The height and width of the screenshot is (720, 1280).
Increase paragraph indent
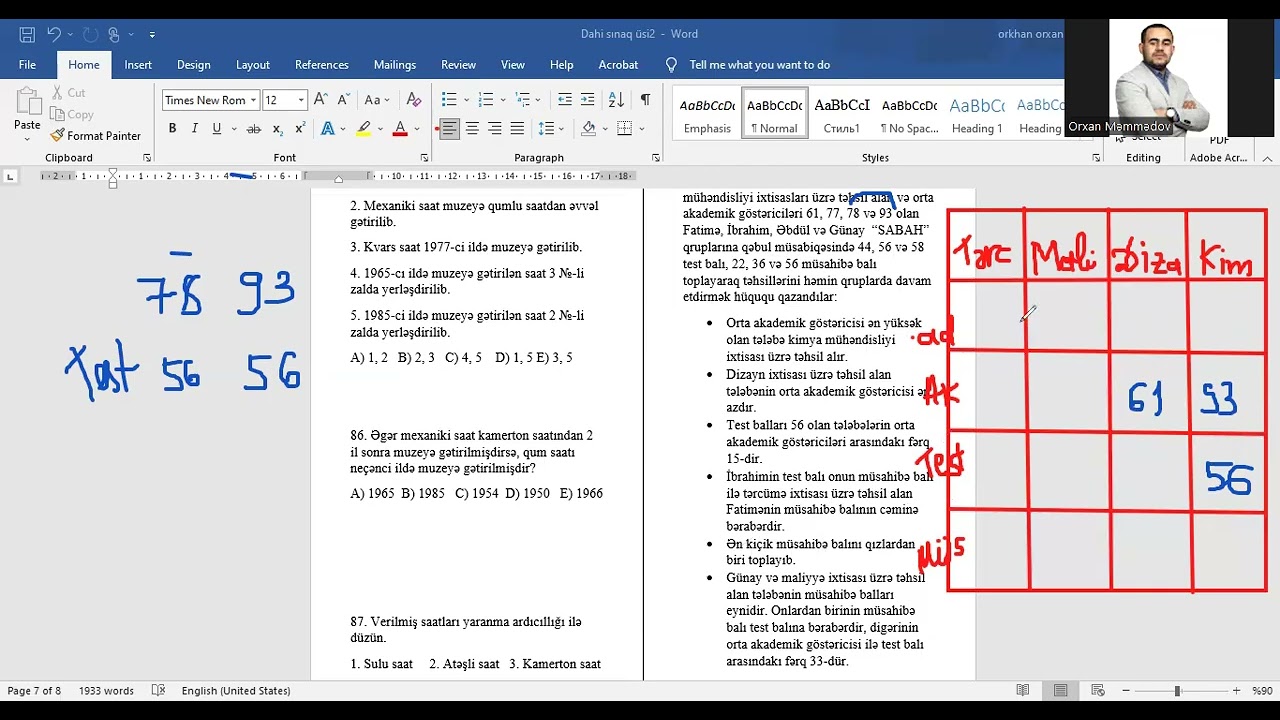[x=587, y=100]
